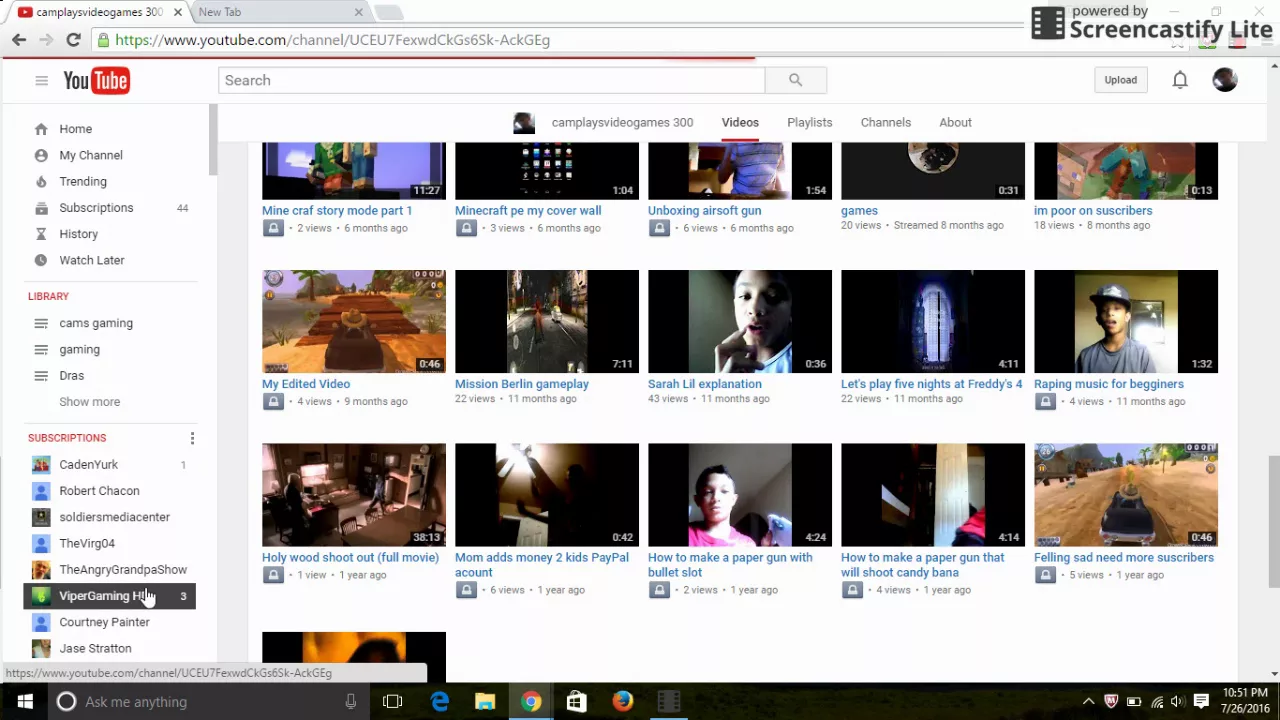Screen dimensions: 1280x720
Task: Open Mission Berlin gameplay video title
Action: tap(521, 384)
